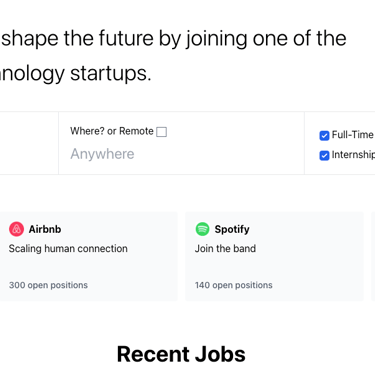375x366 pixels.
Task: Click the Recent Jobs heading
Action: [x=181, y=354]
